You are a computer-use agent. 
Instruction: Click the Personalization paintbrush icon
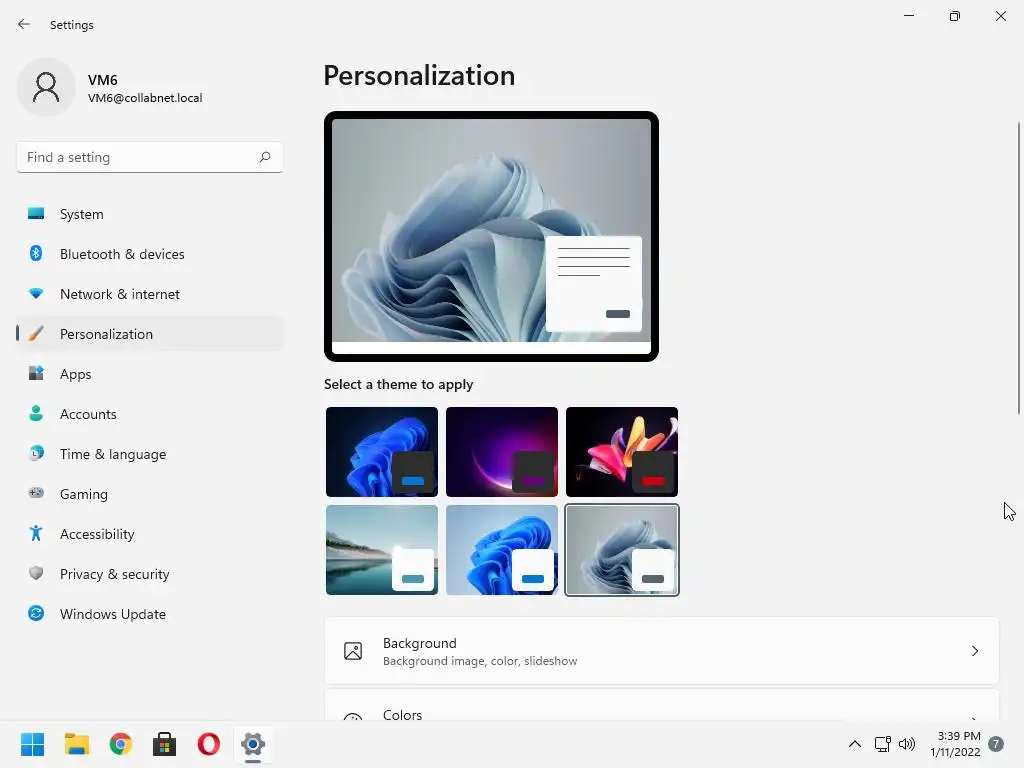pyautogui.click(x=36, y=334)
